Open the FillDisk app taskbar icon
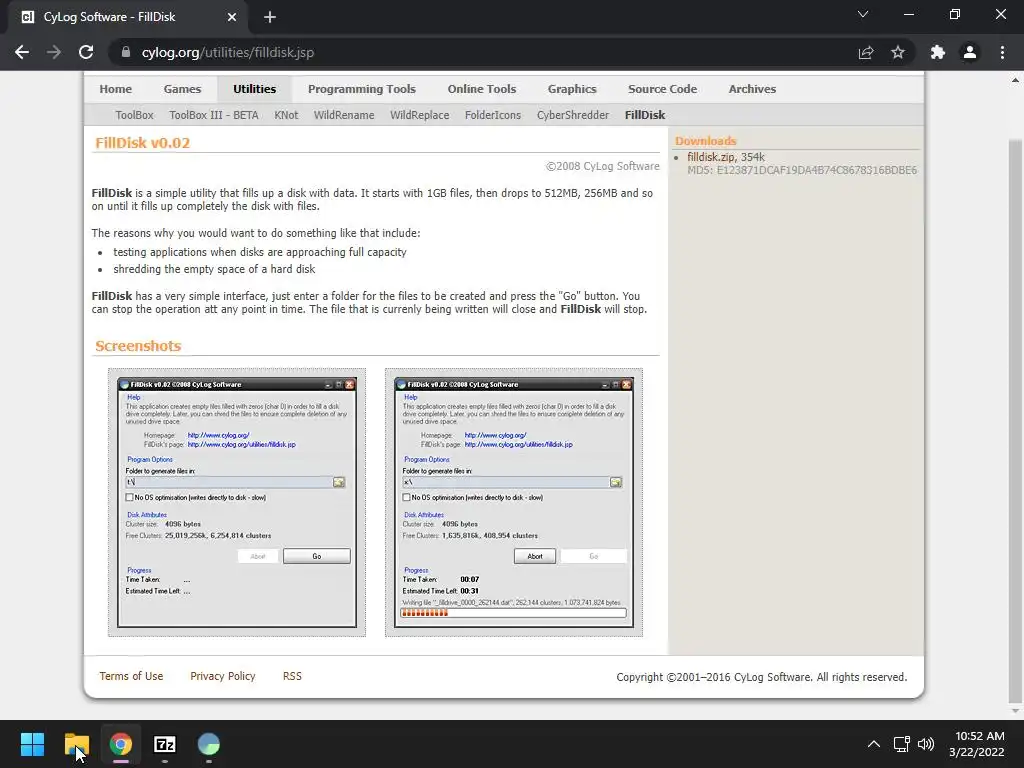The width and height of the screenshot is (1024, 768). coord(209,744)
